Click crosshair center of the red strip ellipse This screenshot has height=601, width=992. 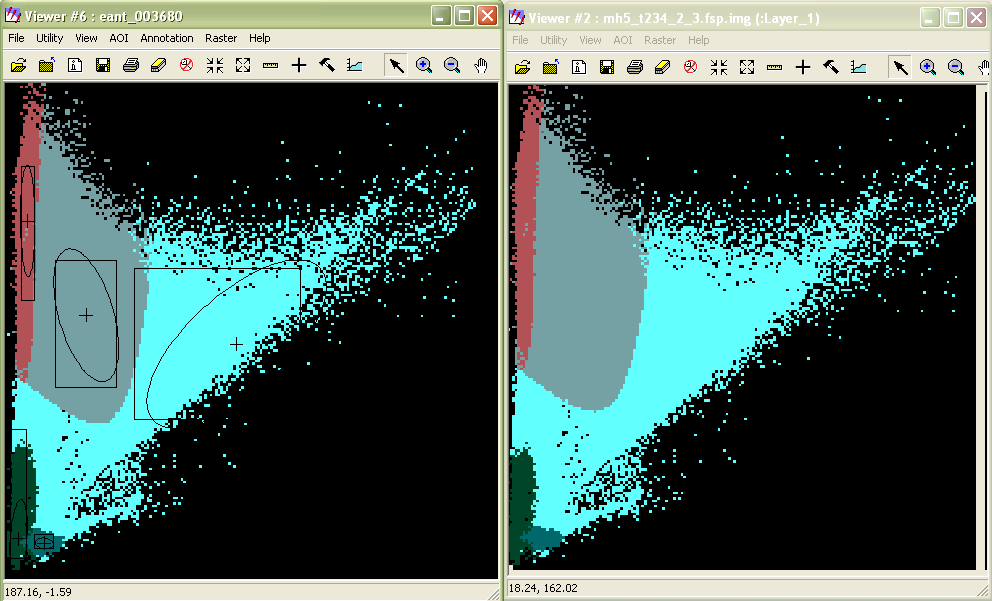pos(27,220)
